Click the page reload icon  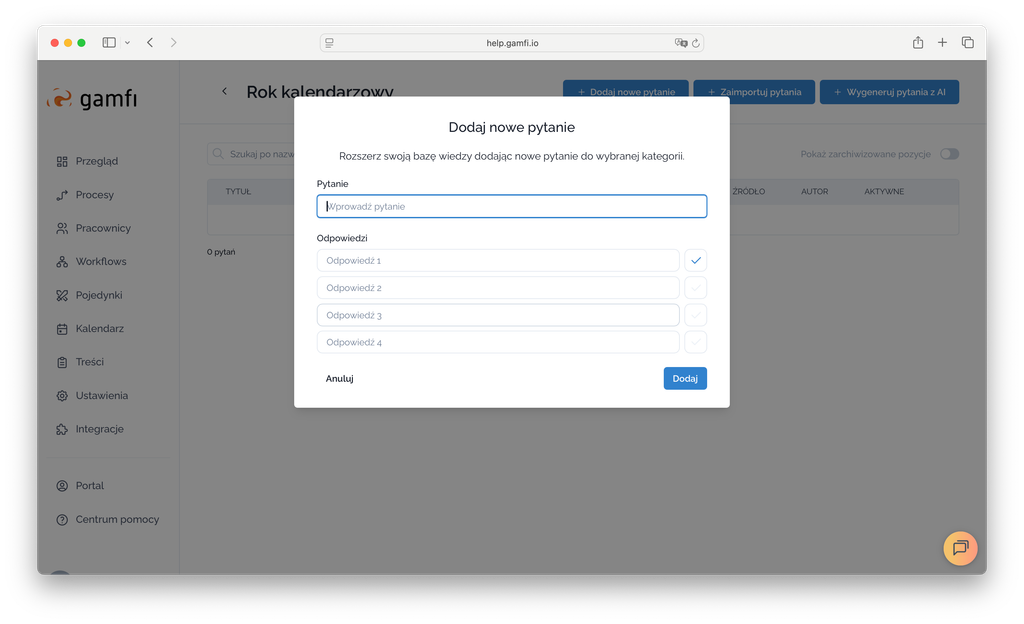click(x=696, y=43)
